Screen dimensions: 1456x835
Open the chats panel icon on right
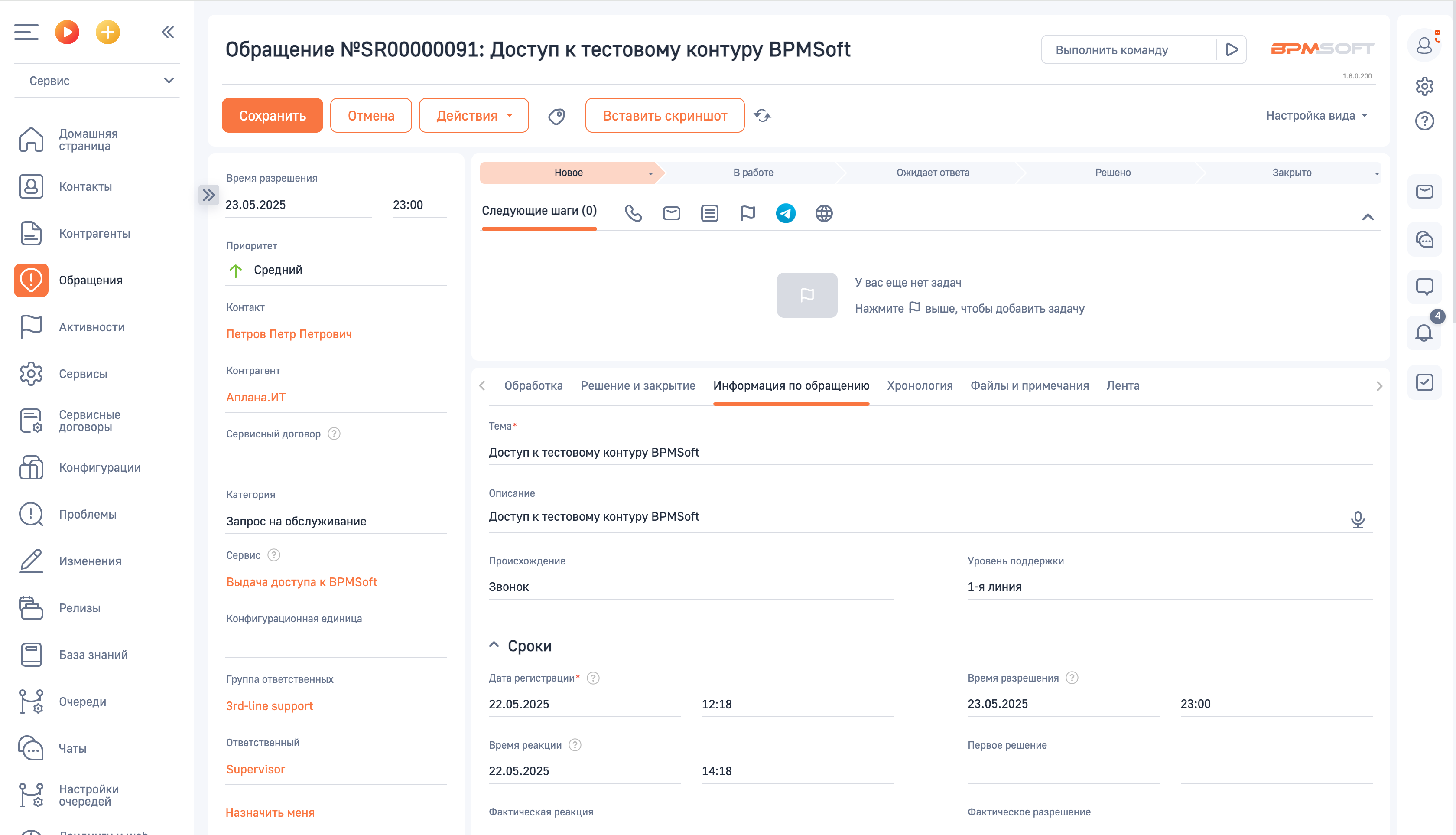(x=1424, y=239)
